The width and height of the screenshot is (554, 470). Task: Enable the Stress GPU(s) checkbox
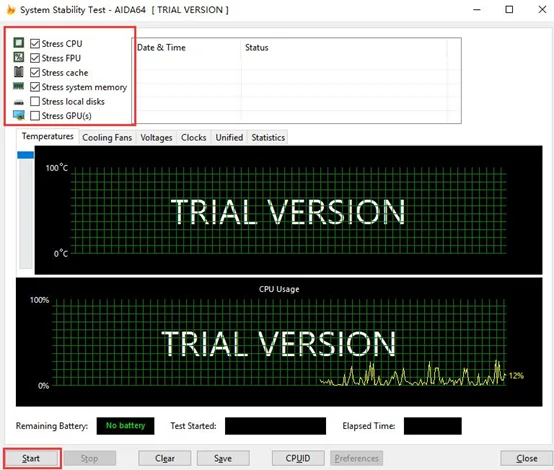35,116
